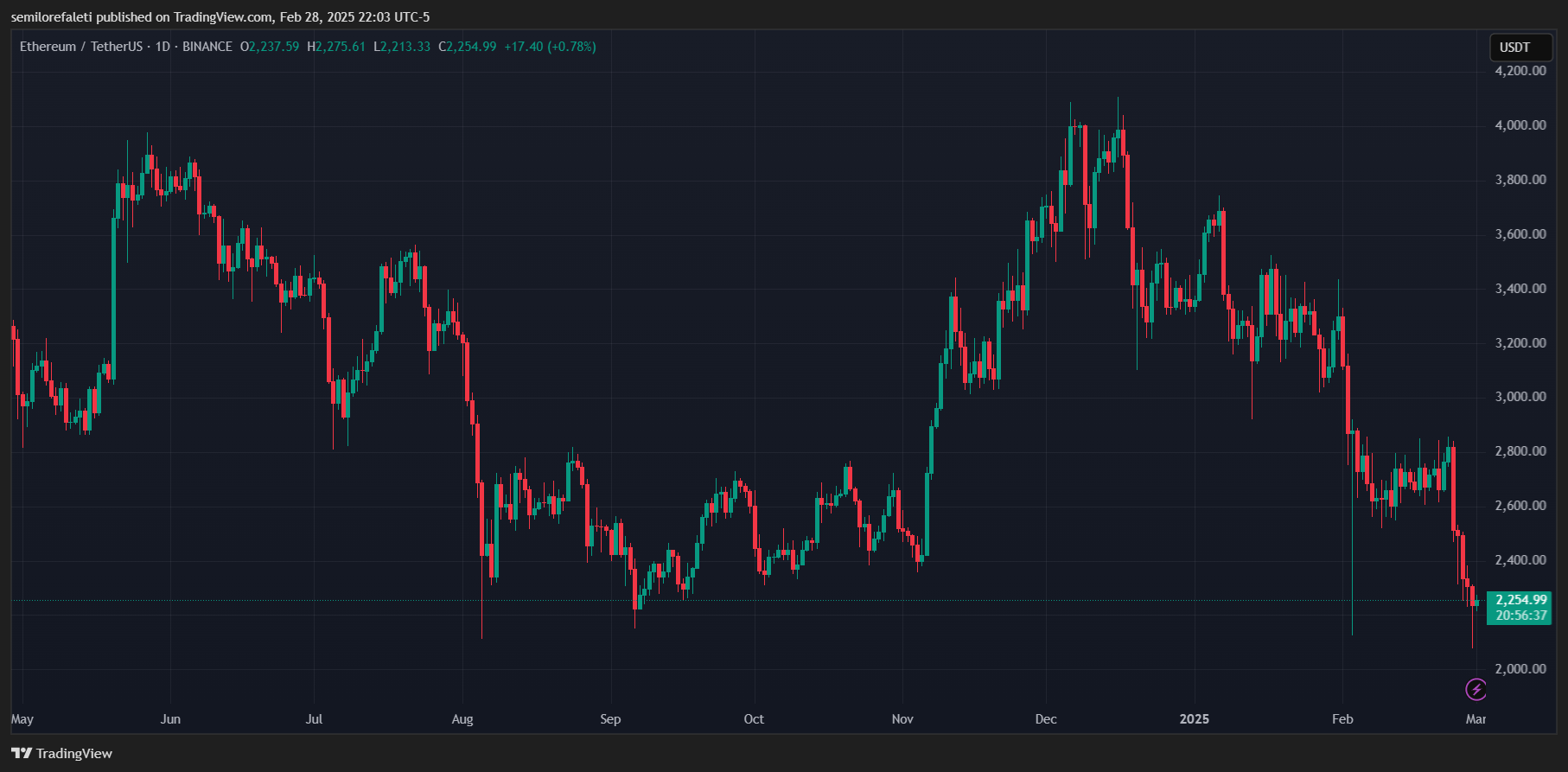Click the 2,400.00 price axis label
Screen dimensions: 1568x772
(x=1520, y=560)
